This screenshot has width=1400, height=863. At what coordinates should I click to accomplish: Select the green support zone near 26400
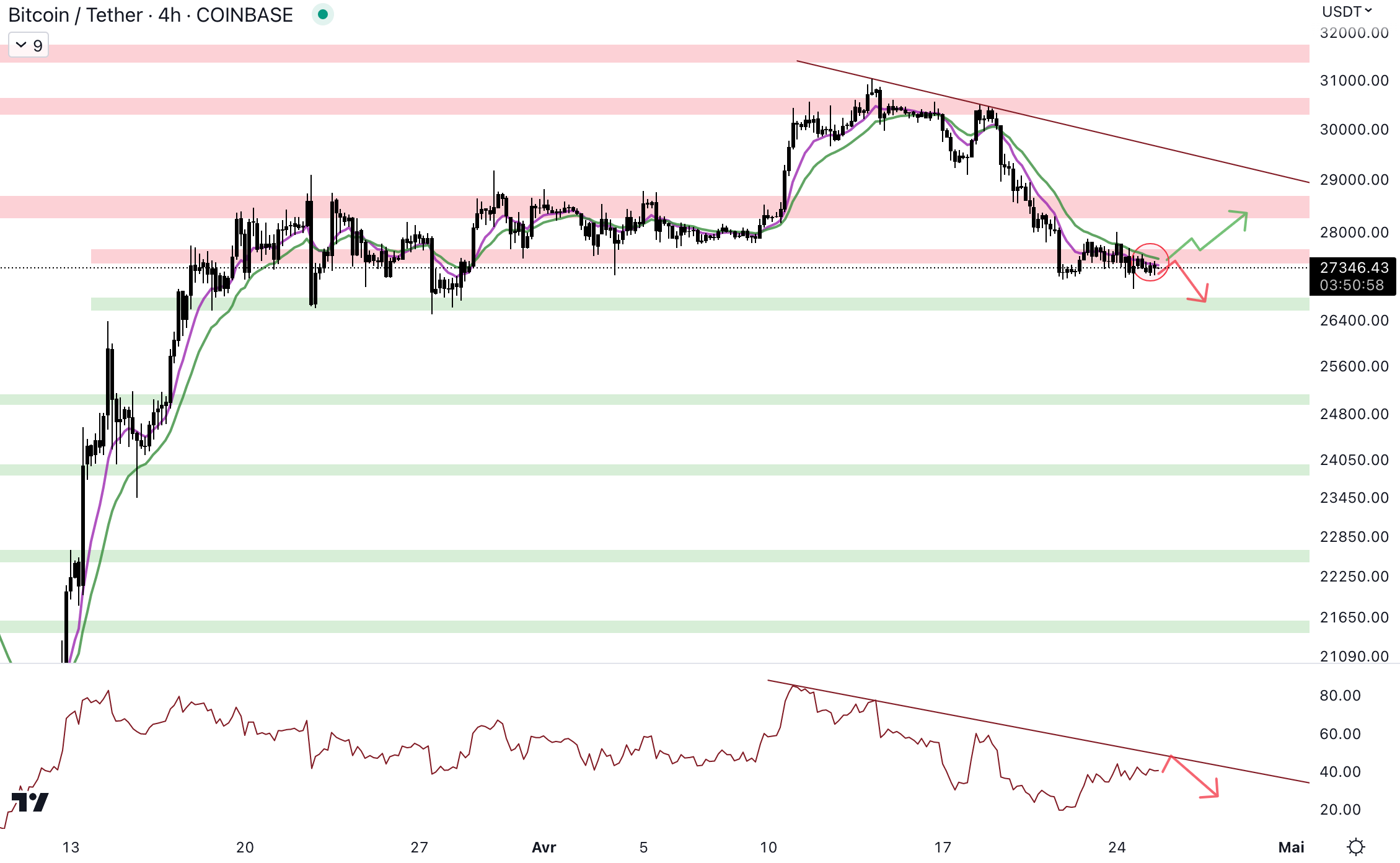coord(682,304)
